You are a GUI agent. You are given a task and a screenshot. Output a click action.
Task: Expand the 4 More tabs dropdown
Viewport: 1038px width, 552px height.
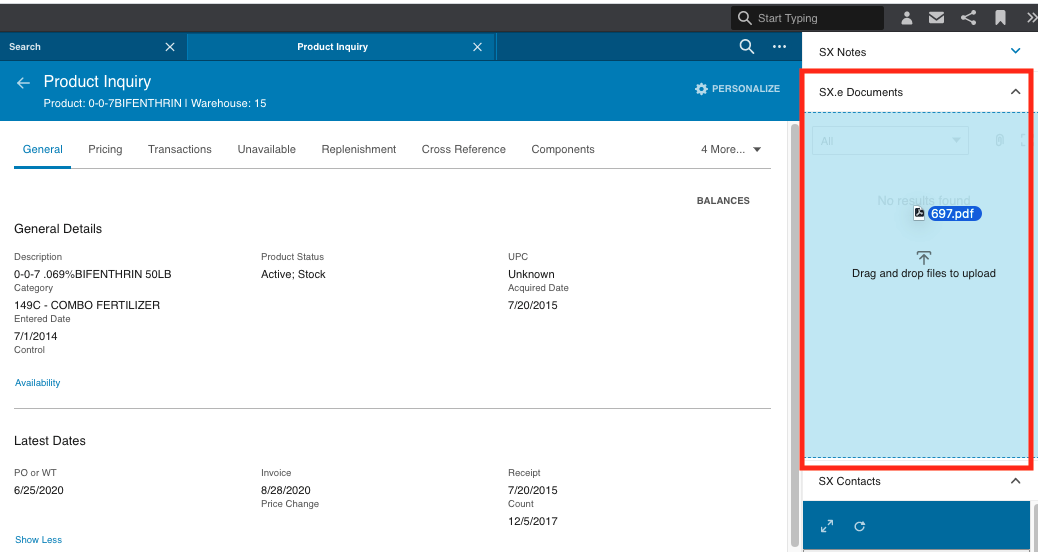pyautogui.click(x=731, y=150)
